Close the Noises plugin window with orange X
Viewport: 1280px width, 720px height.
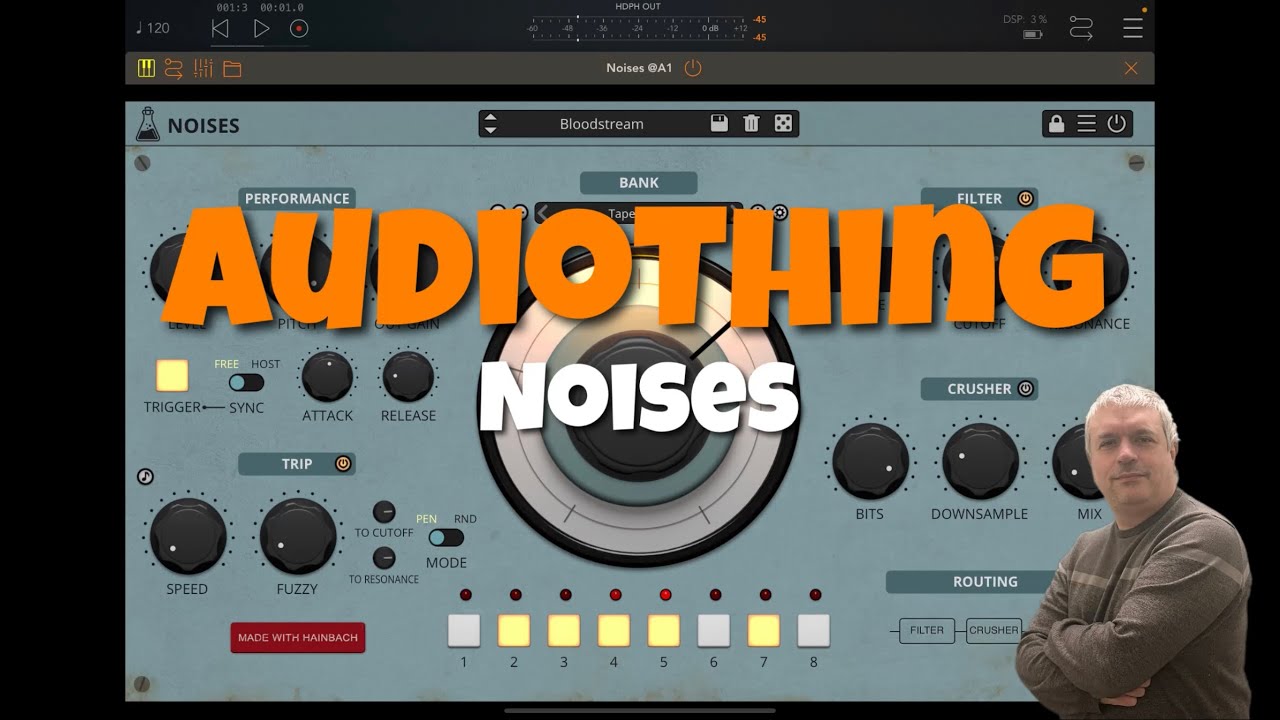(x=1131, y=68)
